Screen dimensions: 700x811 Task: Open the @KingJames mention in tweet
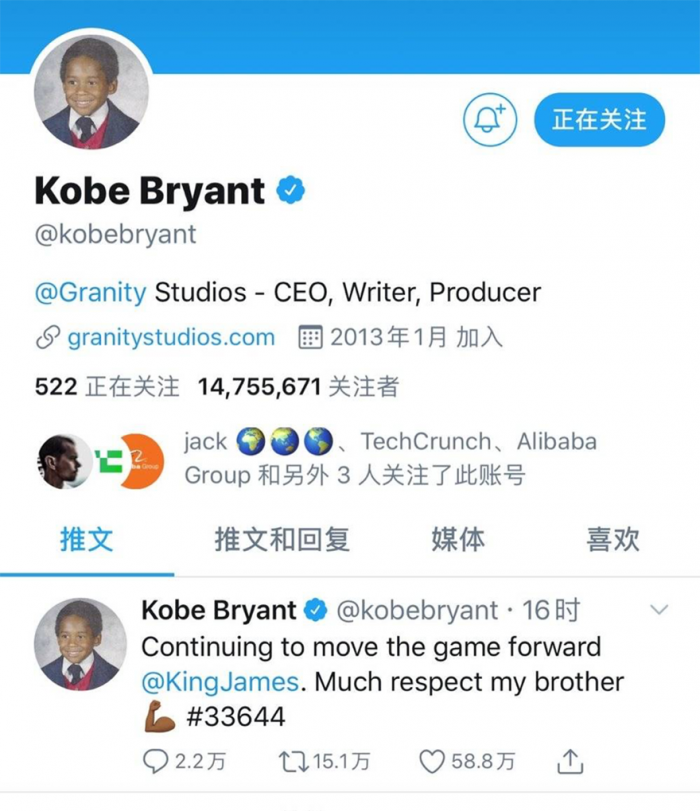coord(220,682)
